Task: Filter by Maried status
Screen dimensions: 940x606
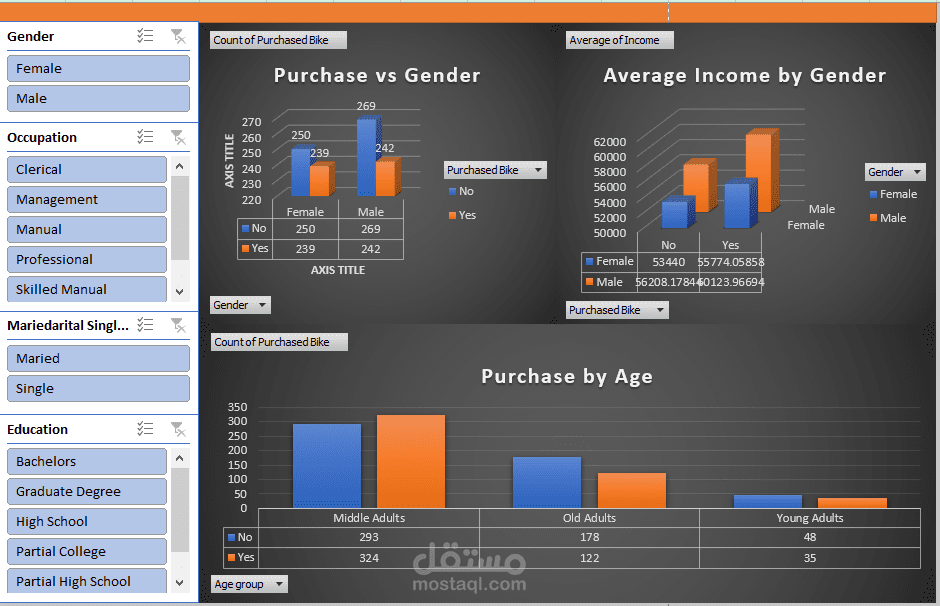Action: 98,358
